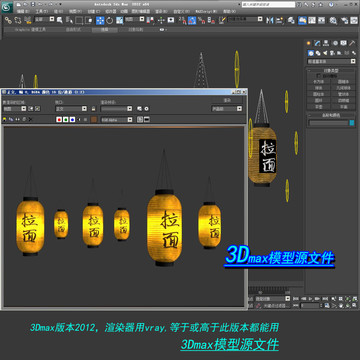Select the Cameras create category
Viewport: 360px width, 360px height.
pos(332,53)
